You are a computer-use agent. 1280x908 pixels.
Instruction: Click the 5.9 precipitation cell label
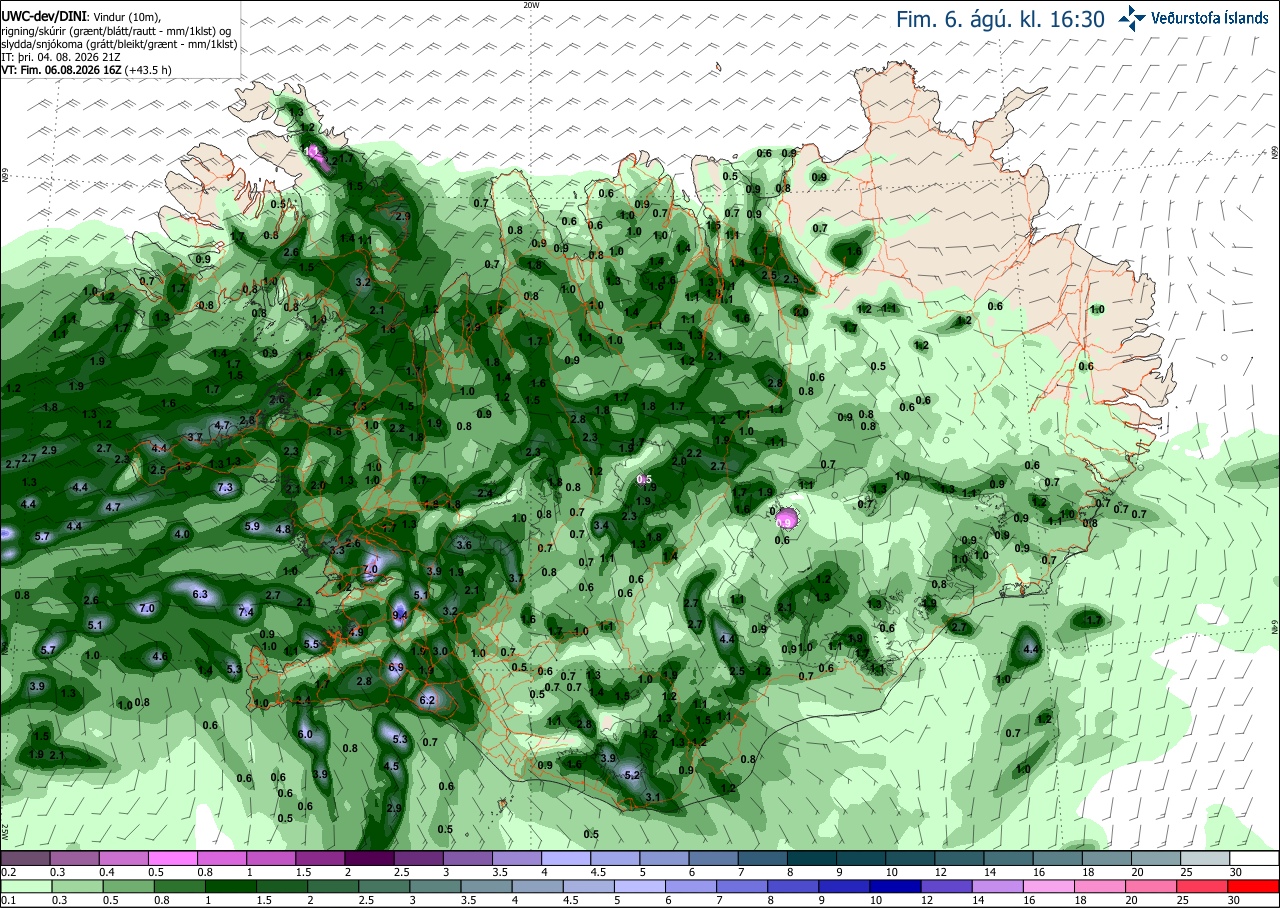[252, 526]
